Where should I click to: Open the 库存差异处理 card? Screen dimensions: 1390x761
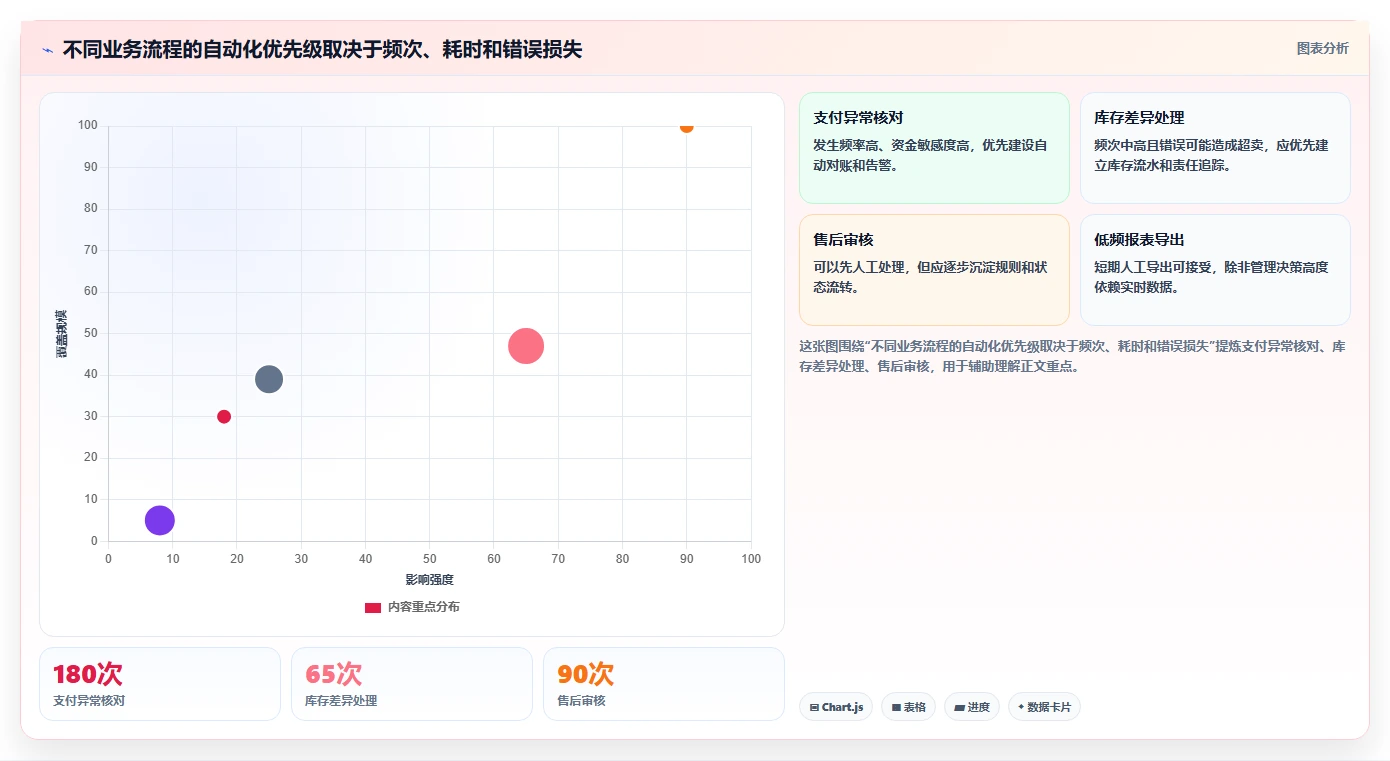pos(1215,148)
